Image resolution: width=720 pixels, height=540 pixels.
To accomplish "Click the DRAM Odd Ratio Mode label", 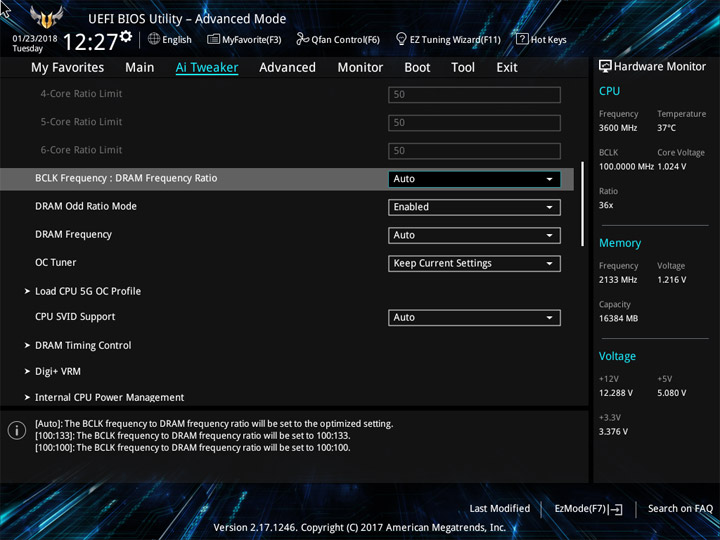I will (x=86, y=206).
